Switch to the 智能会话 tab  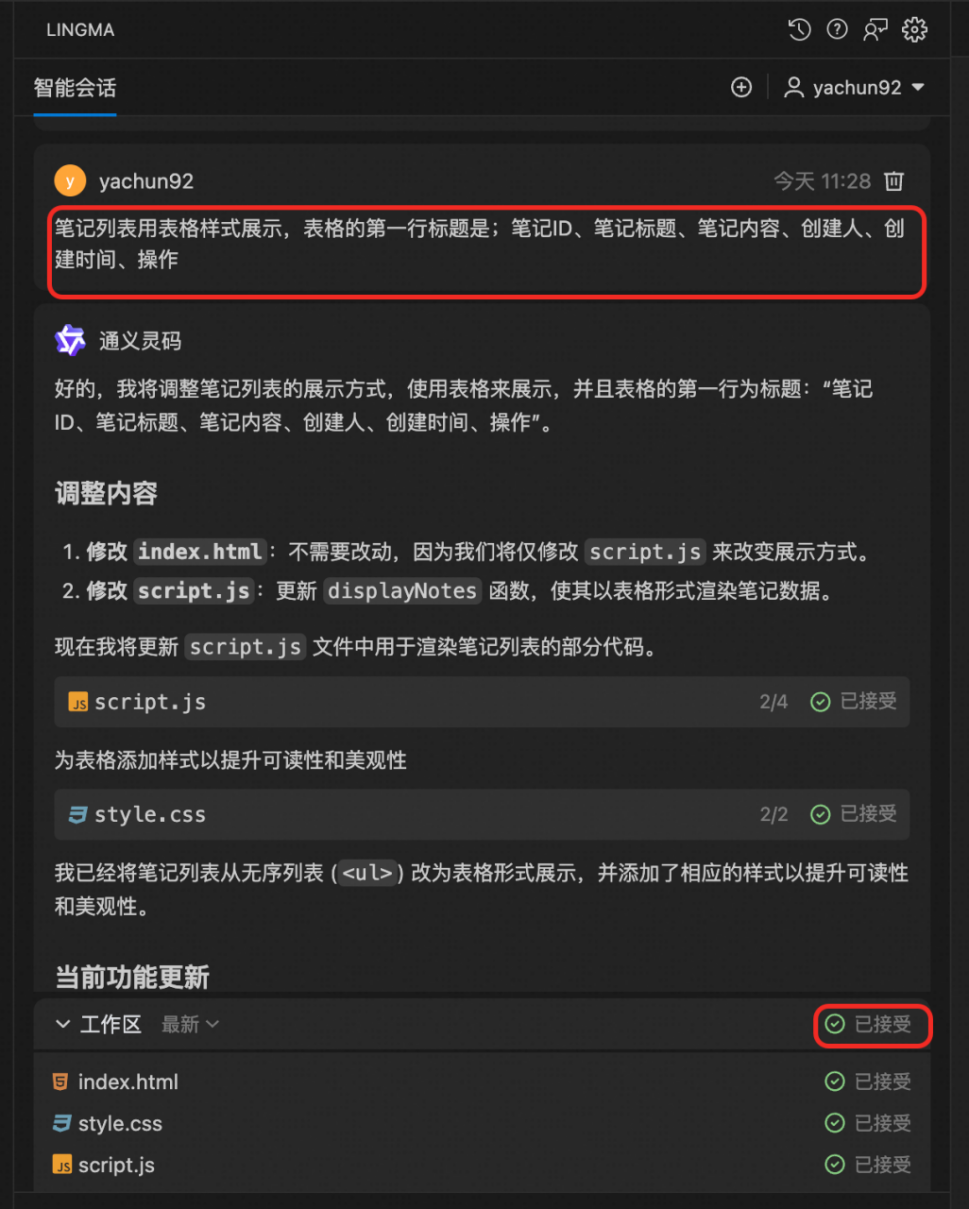tap(75, 88)
